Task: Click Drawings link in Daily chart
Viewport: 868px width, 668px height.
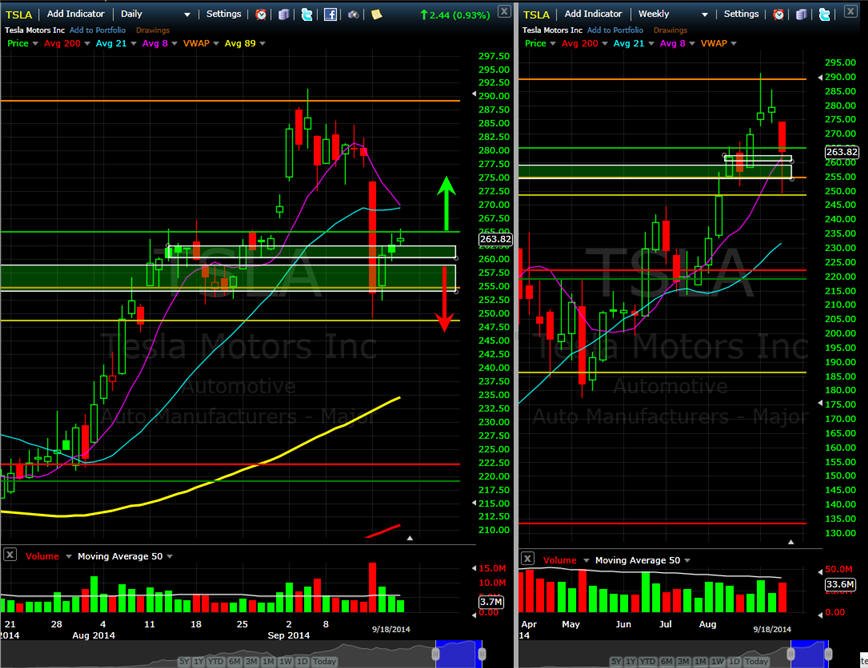Action: [x=153, y=30]
